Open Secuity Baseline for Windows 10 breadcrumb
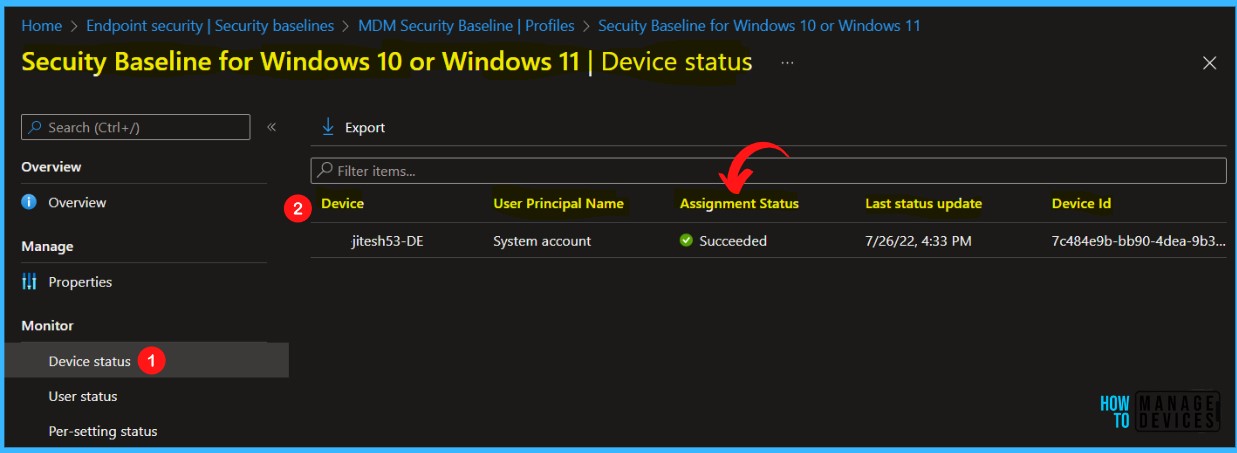 point(759,25)
